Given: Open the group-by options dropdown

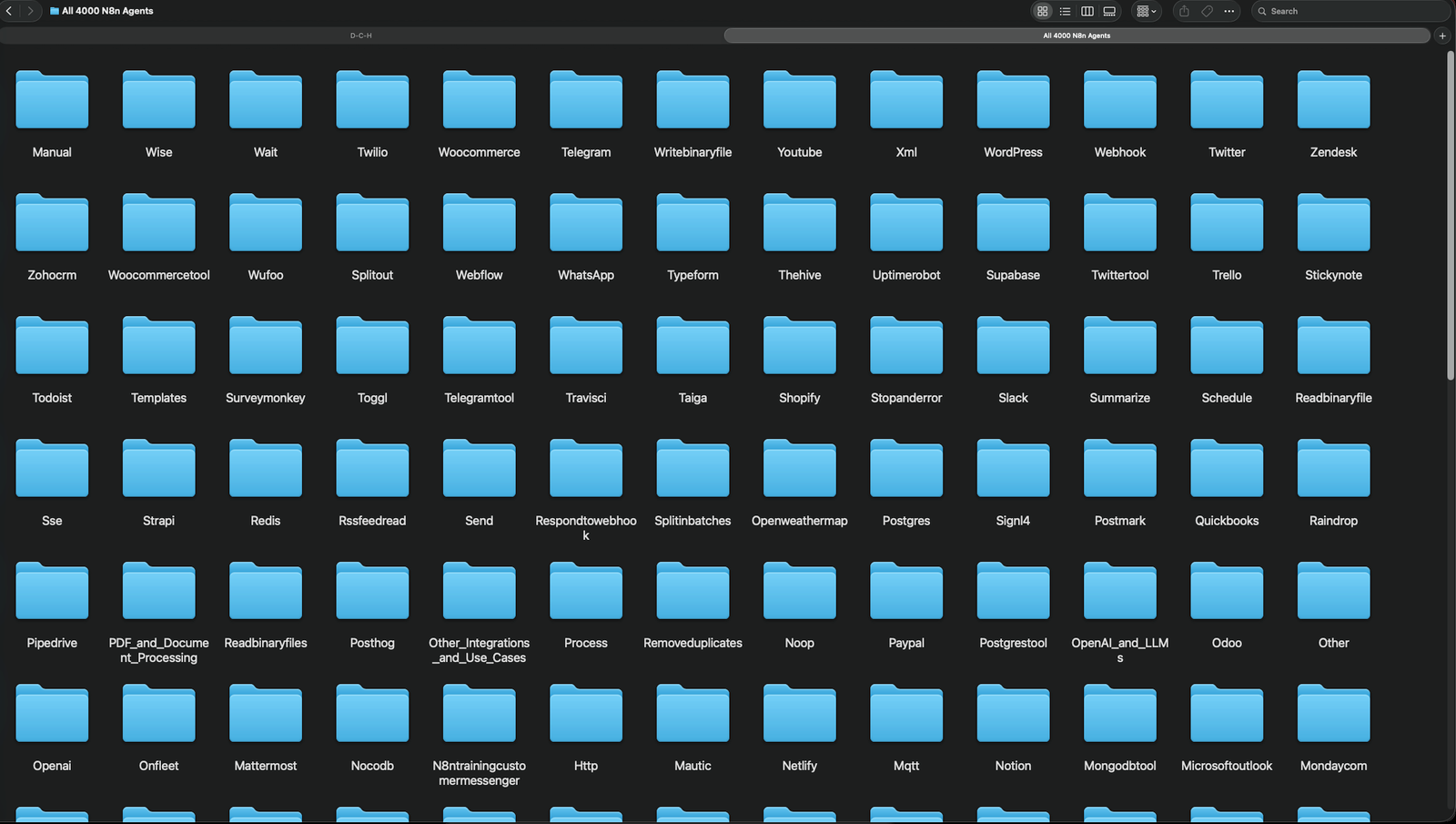Looking at the screenshot, I should tap(1146, 11).
